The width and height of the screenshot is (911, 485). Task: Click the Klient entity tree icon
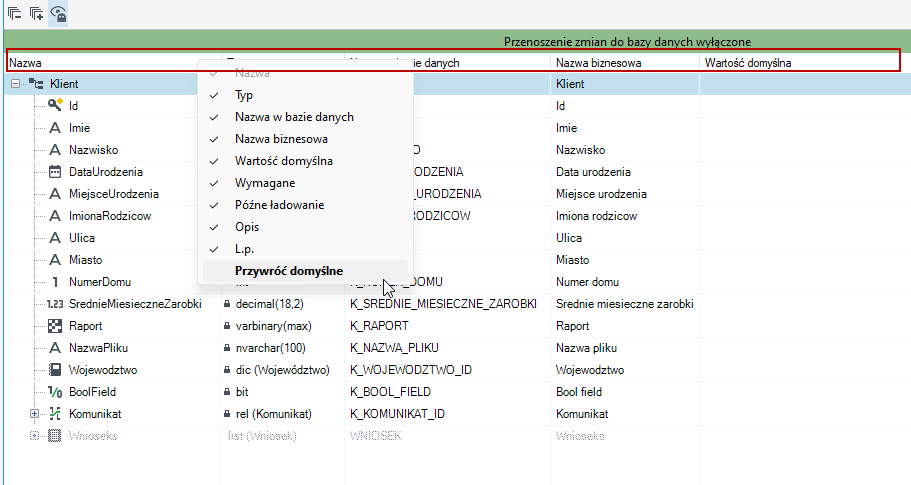point(36,84)
